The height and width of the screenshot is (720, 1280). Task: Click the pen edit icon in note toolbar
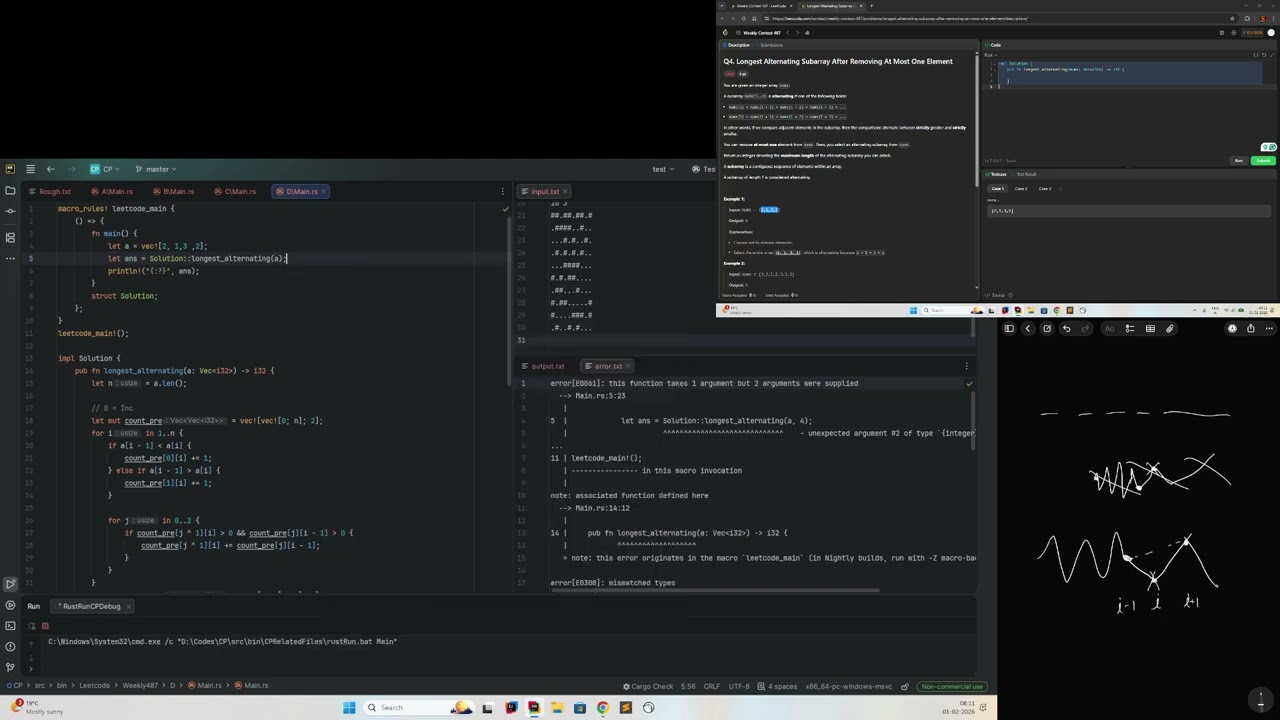[1047, 329]
